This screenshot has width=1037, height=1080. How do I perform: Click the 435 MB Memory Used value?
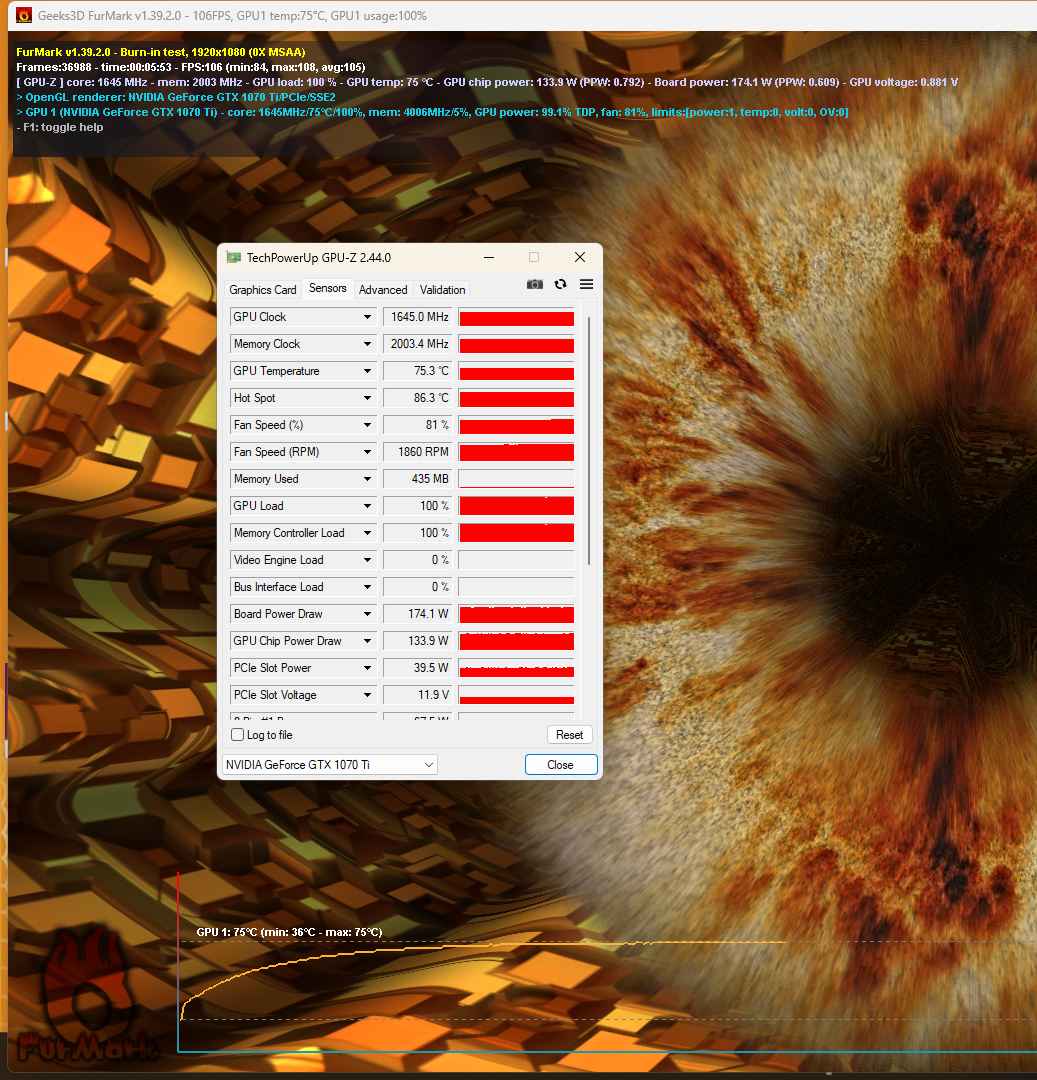coord(417,479)
